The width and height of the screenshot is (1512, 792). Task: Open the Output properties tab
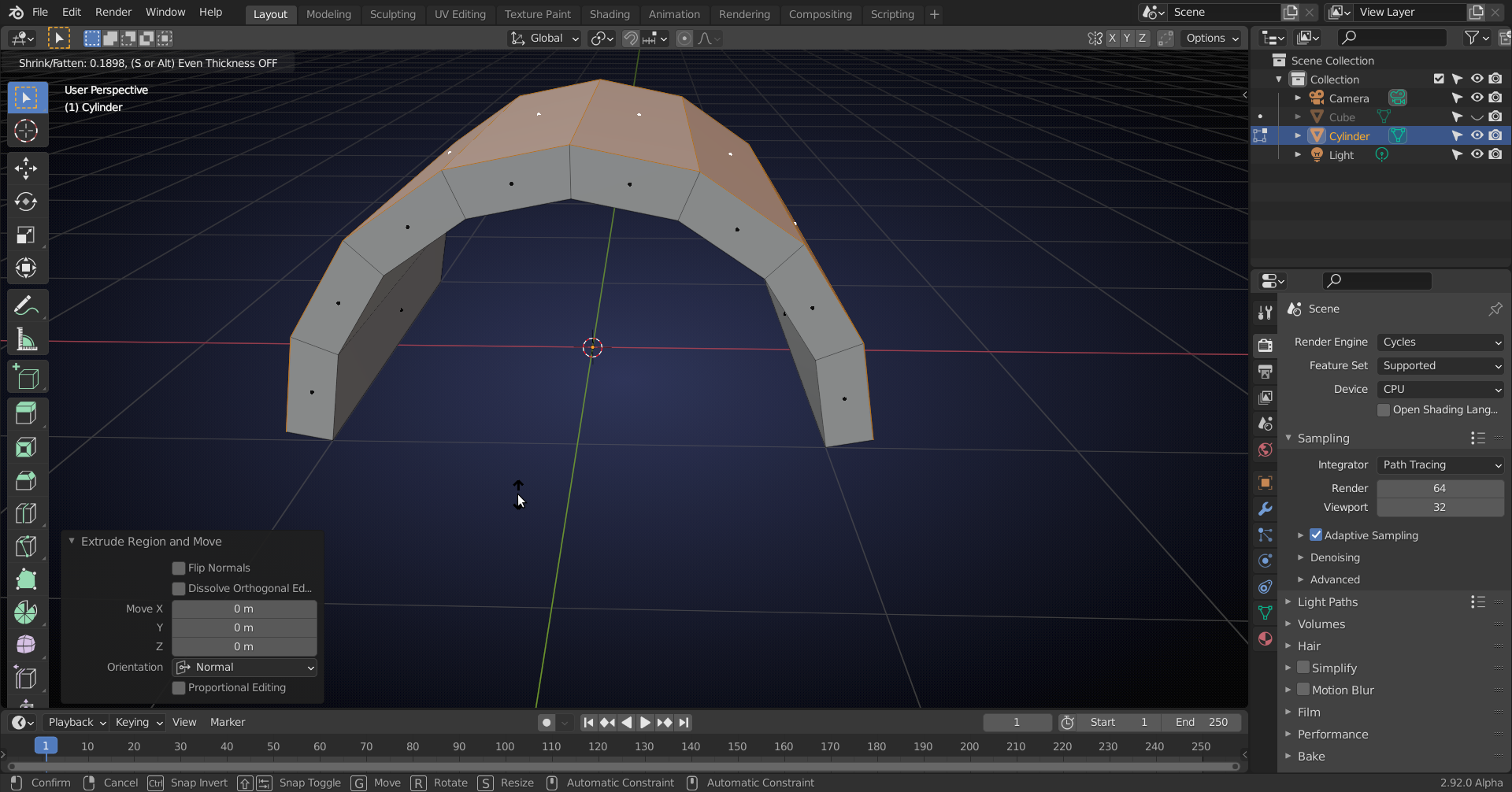[x=1266, y=371]
